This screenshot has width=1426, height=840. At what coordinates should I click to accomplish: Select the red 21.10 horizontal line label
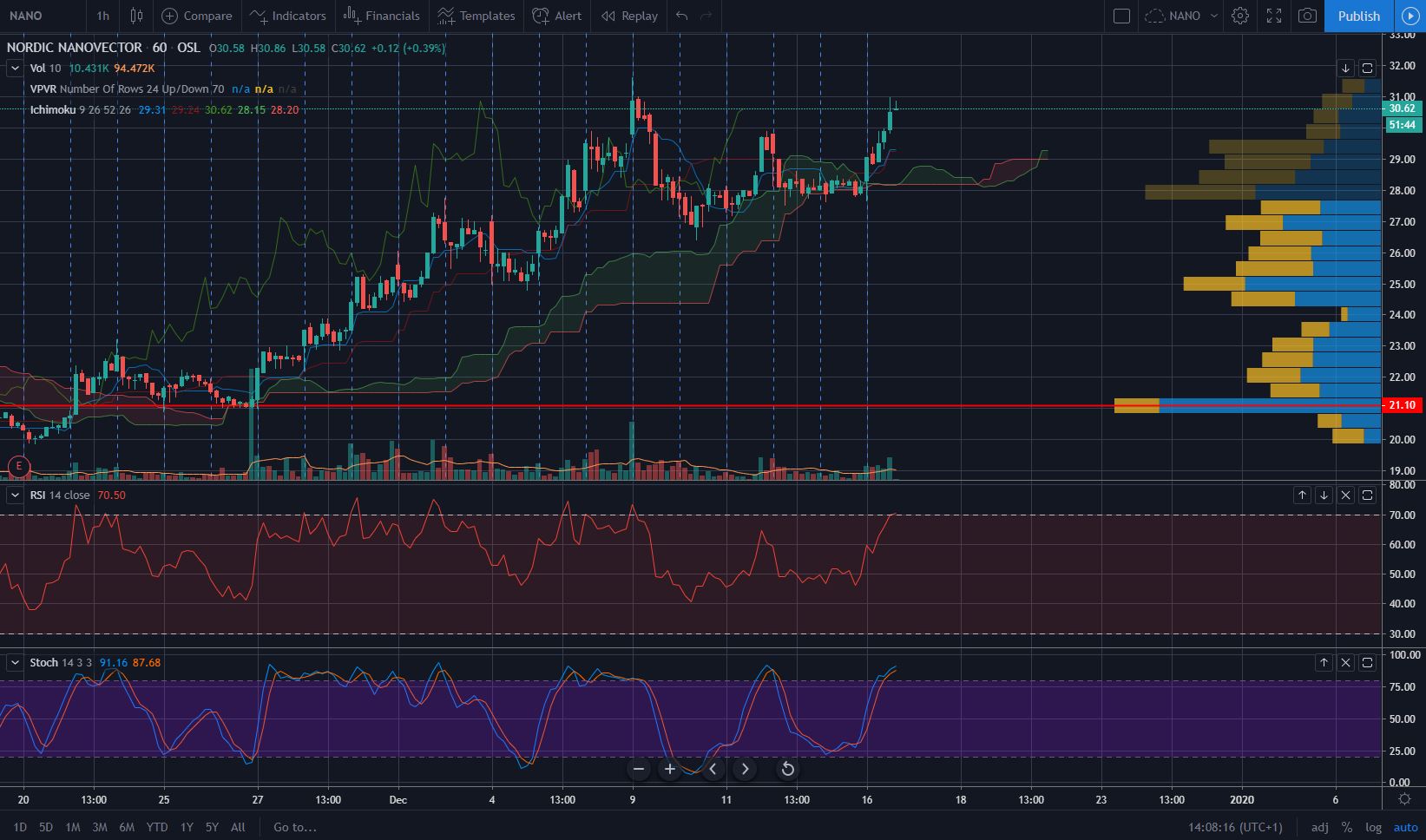coord(1403,405)
